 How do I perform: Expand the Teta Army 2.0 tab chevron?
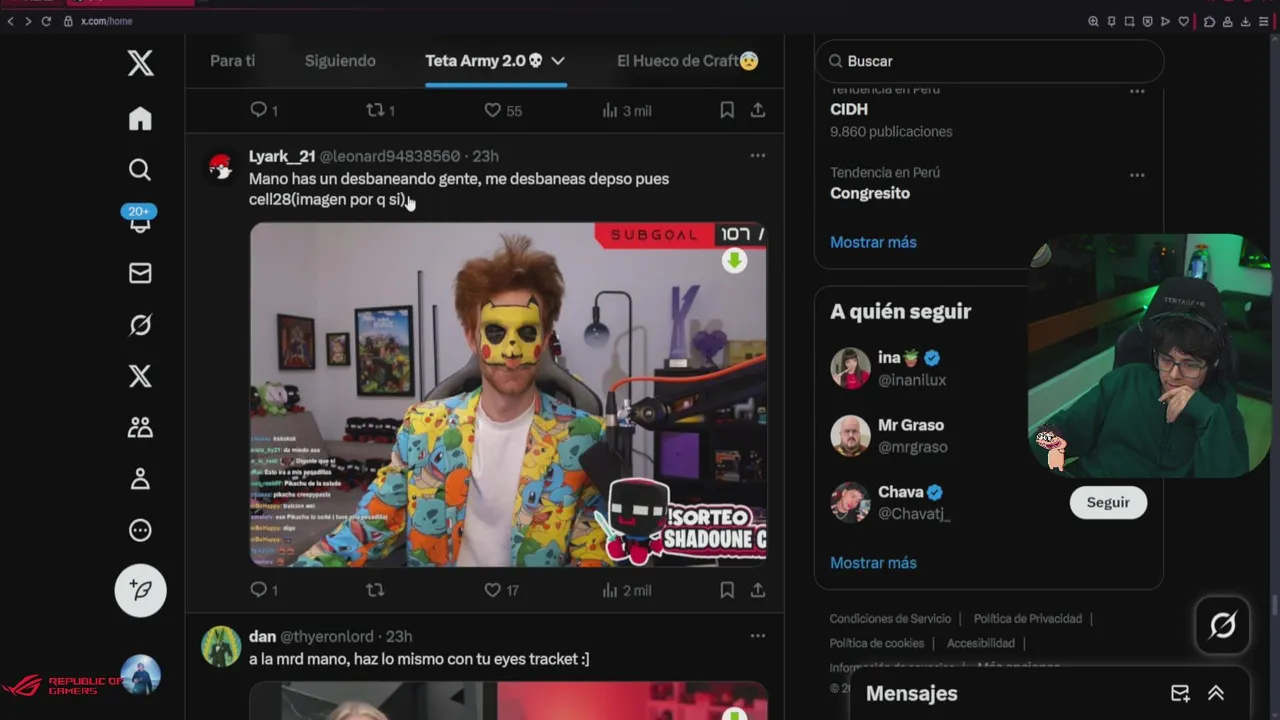click(x=558, y=61)
